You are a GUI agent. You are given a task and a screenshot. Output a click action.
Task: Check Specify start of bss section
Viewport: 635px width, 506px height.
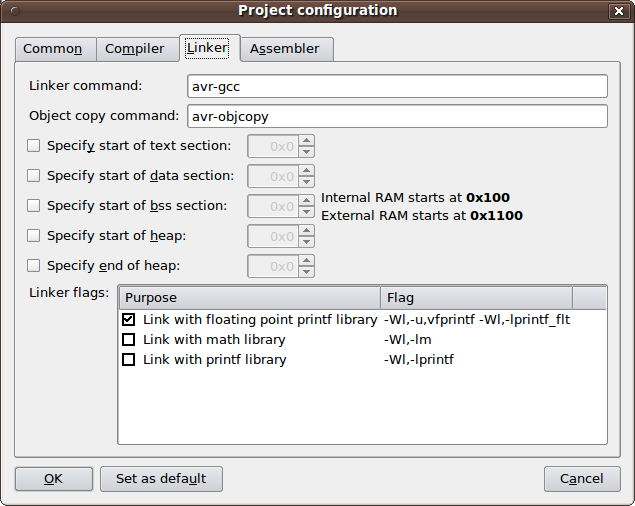tap(34, 206)
